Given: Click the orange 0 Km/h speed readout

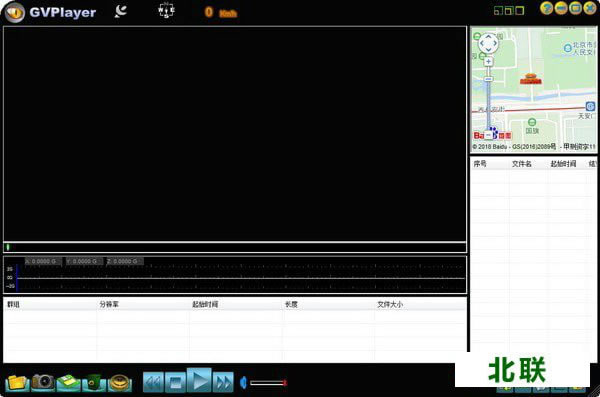Looking at the screenshot, I should (x=221, y=12).
